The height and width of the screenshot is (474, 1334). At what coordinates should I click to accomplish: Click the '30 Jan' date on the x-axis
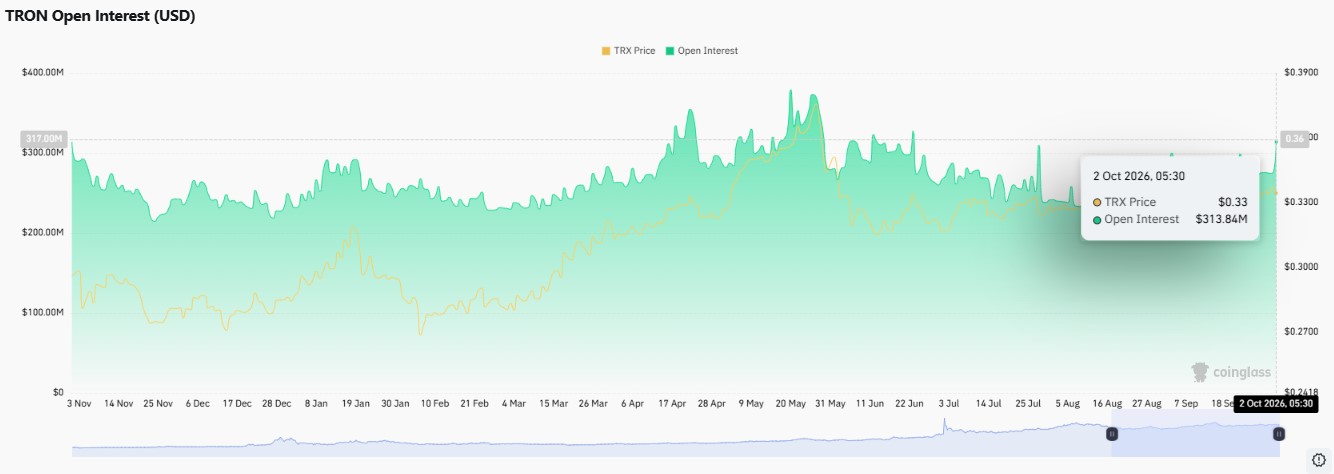pyautogui.click(x=395, y=404)
